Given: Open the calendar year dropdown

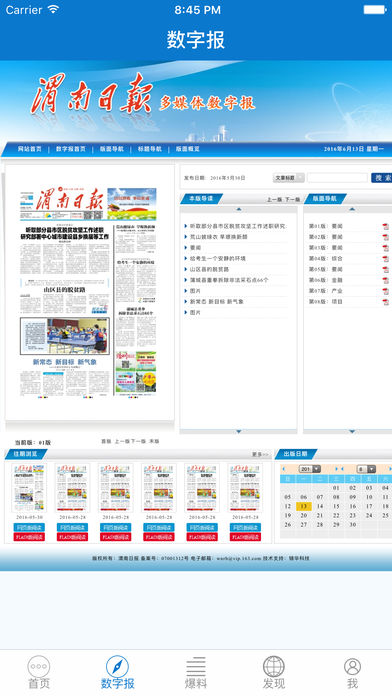Looking at the screenshot, I should tap(310, 469).
